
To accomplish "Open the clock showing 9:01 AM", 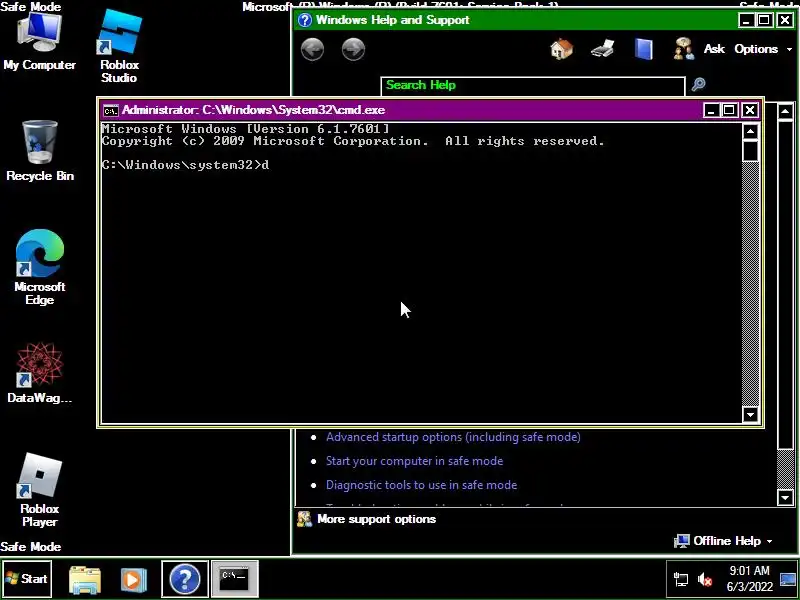I will 749,579.
